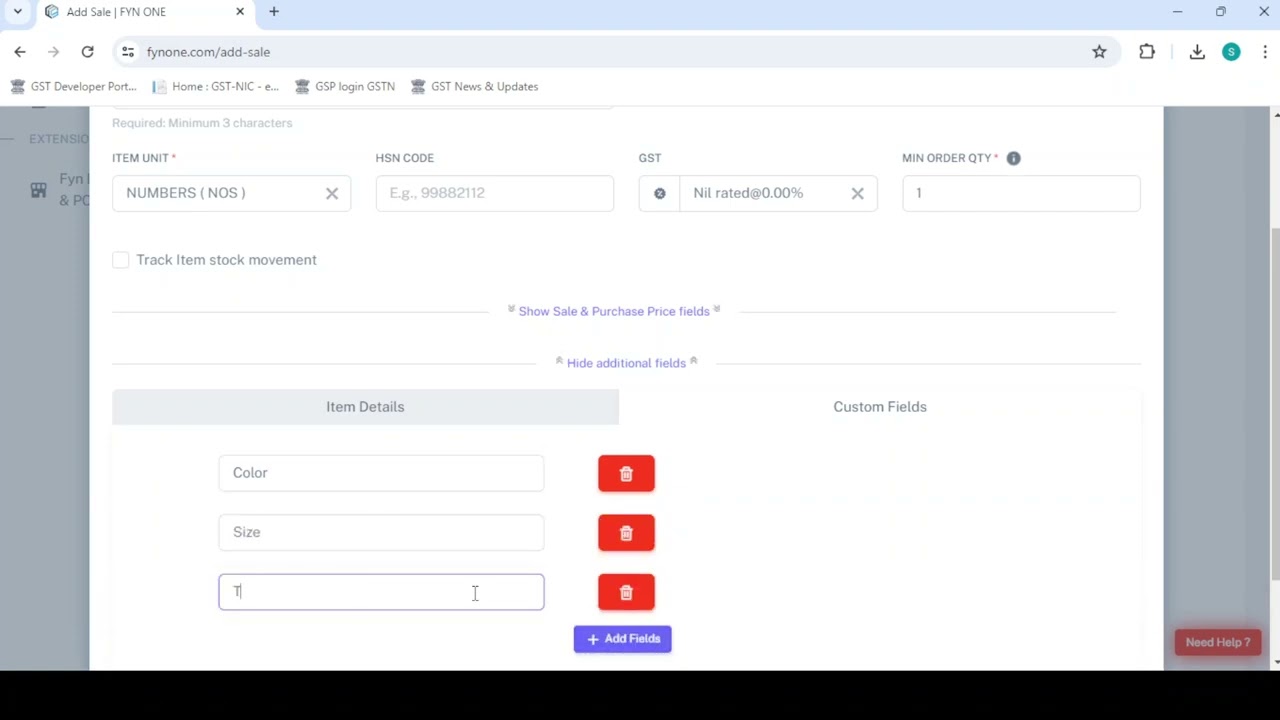This screenshot has width=1280, height=720.
Task: Click the Size field name input
Action: pyautogui.click(x=381, y=532)
